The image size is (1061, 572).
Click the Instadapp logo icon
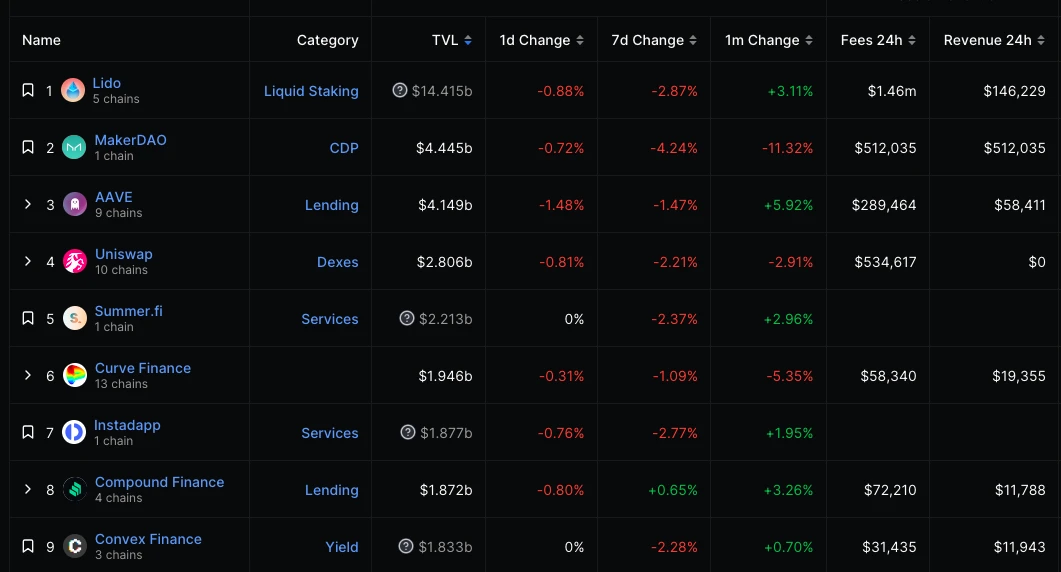pyautogui.click(x=74, y=433)
